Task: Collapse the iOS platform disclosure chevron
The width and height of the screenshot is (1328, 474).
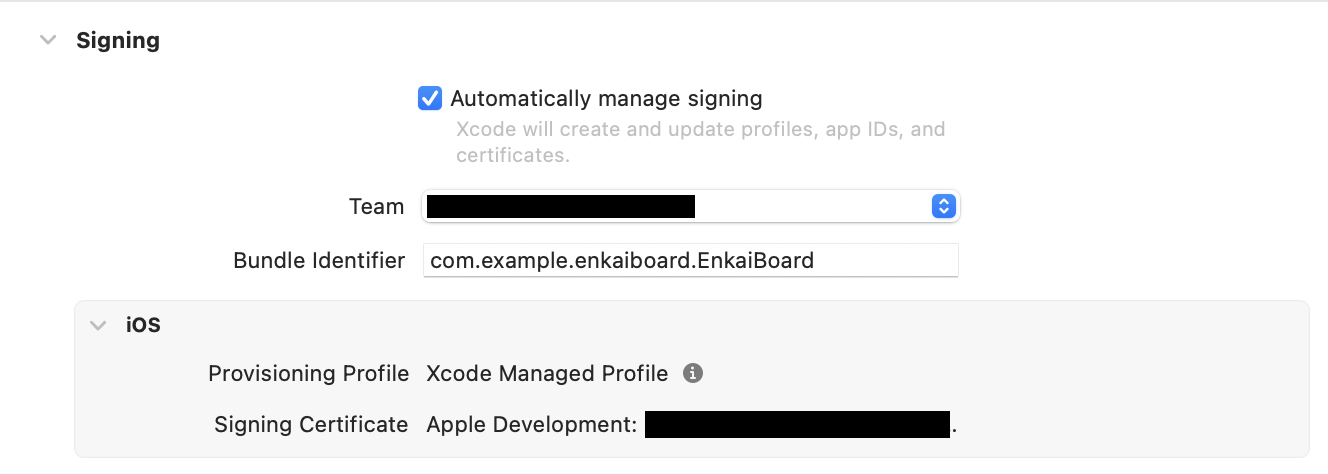Action: pos(98,325)
